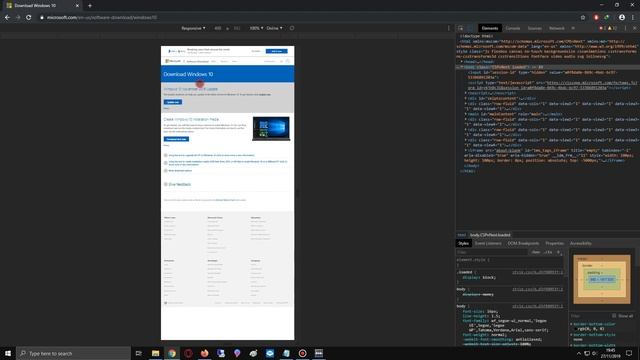Switch to the Console tab in DevTools

point(513,28)
